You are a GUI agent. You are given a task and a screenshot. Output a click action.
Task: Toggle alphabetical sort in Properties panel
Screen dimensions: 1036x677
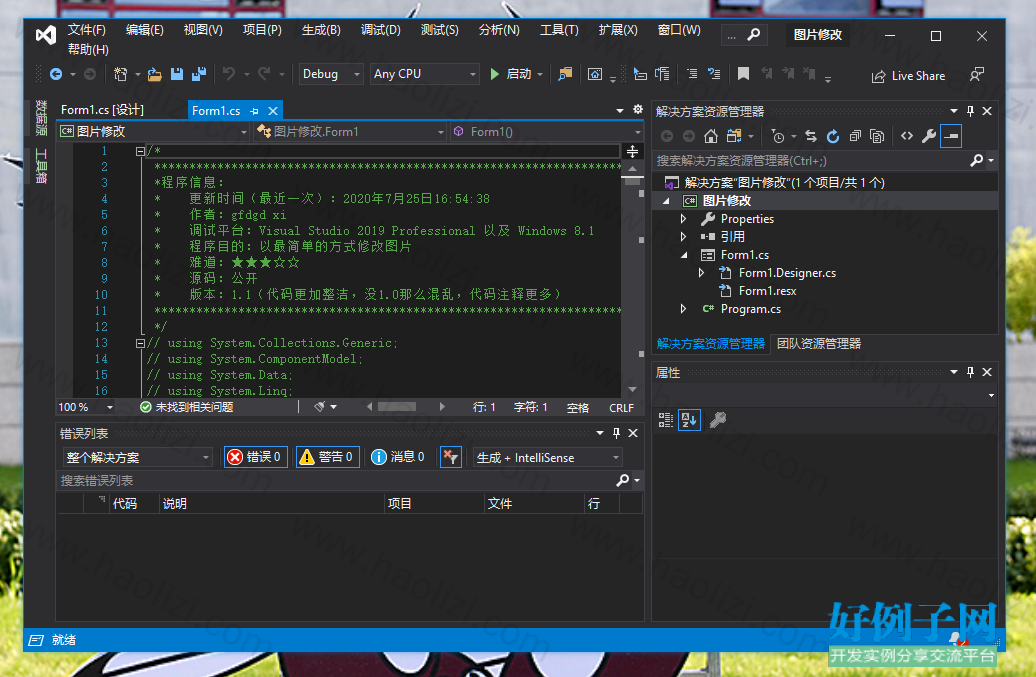tap(689, 419)
